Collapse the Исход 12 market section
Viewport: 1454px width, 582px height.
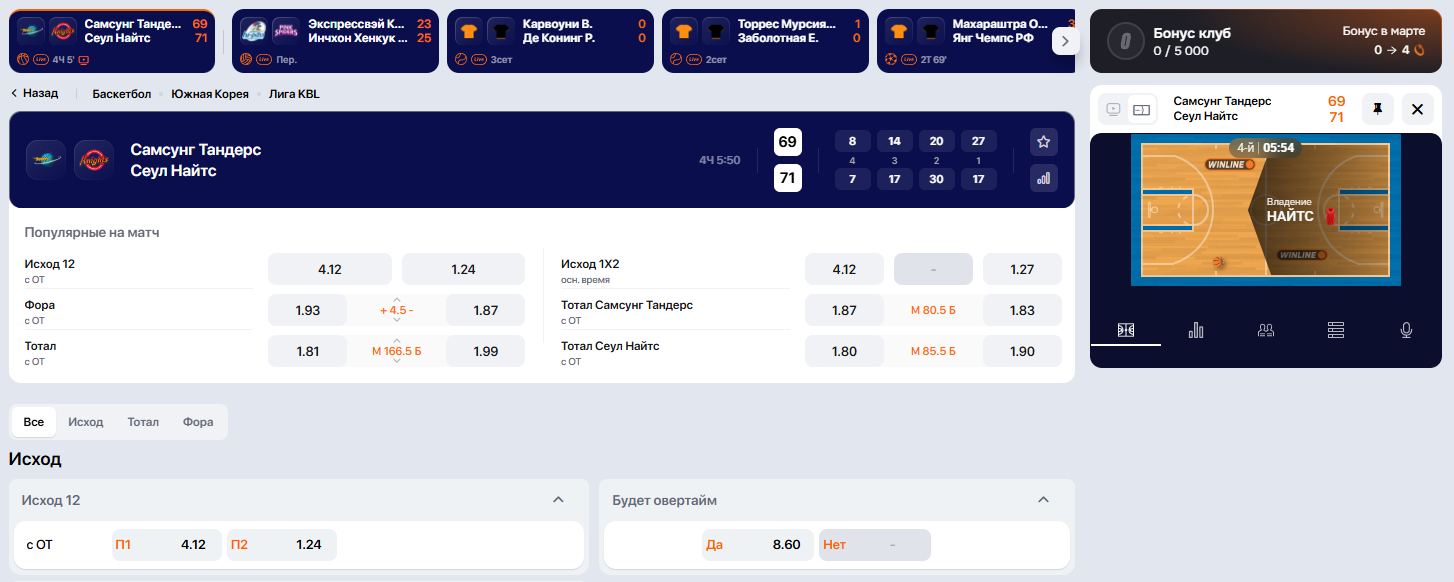pos(558,500)
